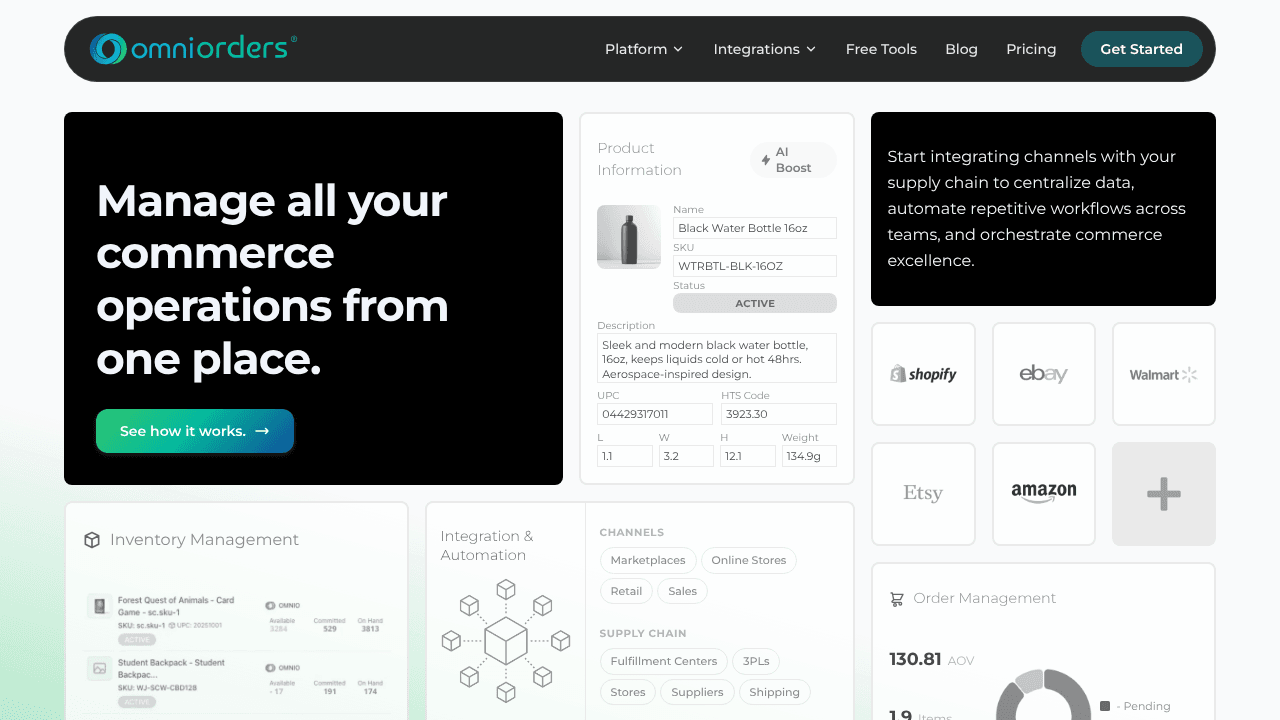
Task: Select the Marketplaces channel tag
Action: pyautogui.click(x=648, y=560)
